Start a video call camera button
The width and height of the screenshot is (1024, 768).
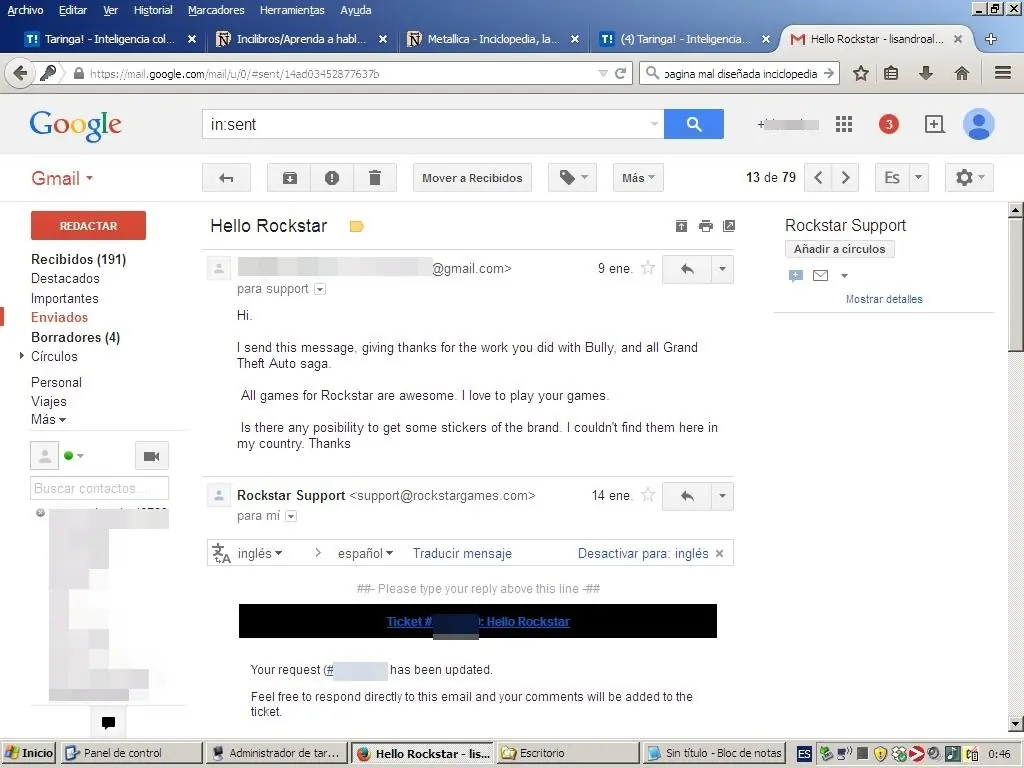tap(152, 456)
